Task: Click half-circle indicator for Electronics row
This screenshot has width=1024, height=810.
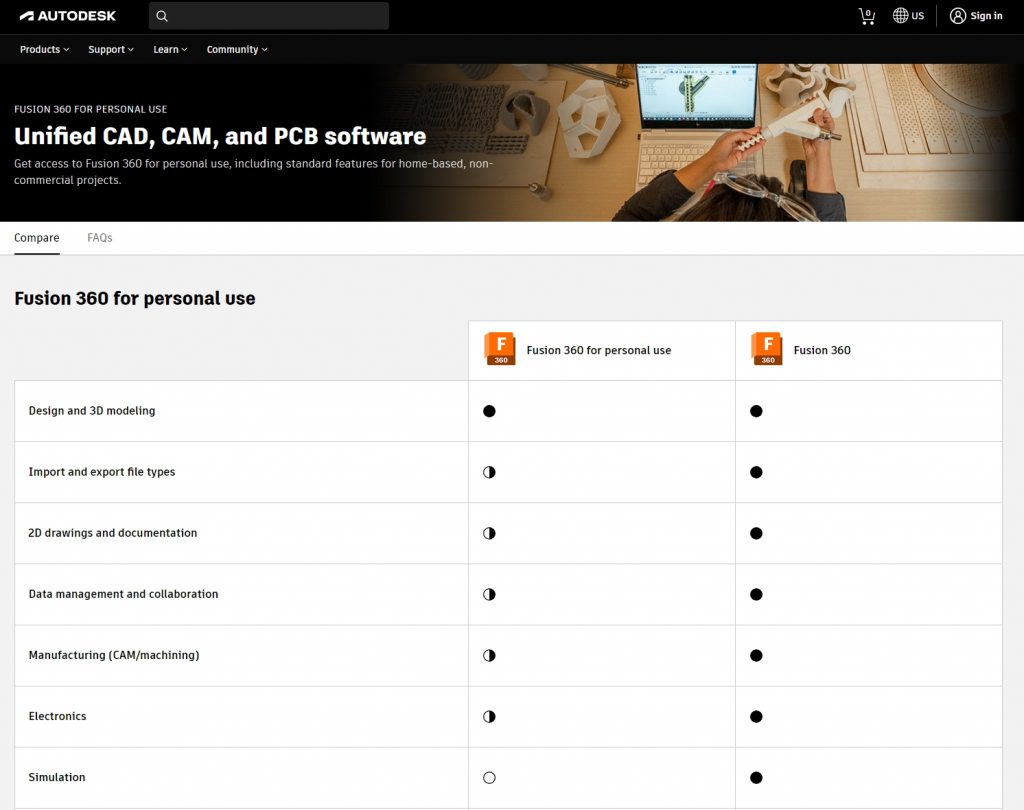Action: tap(489, 716)
